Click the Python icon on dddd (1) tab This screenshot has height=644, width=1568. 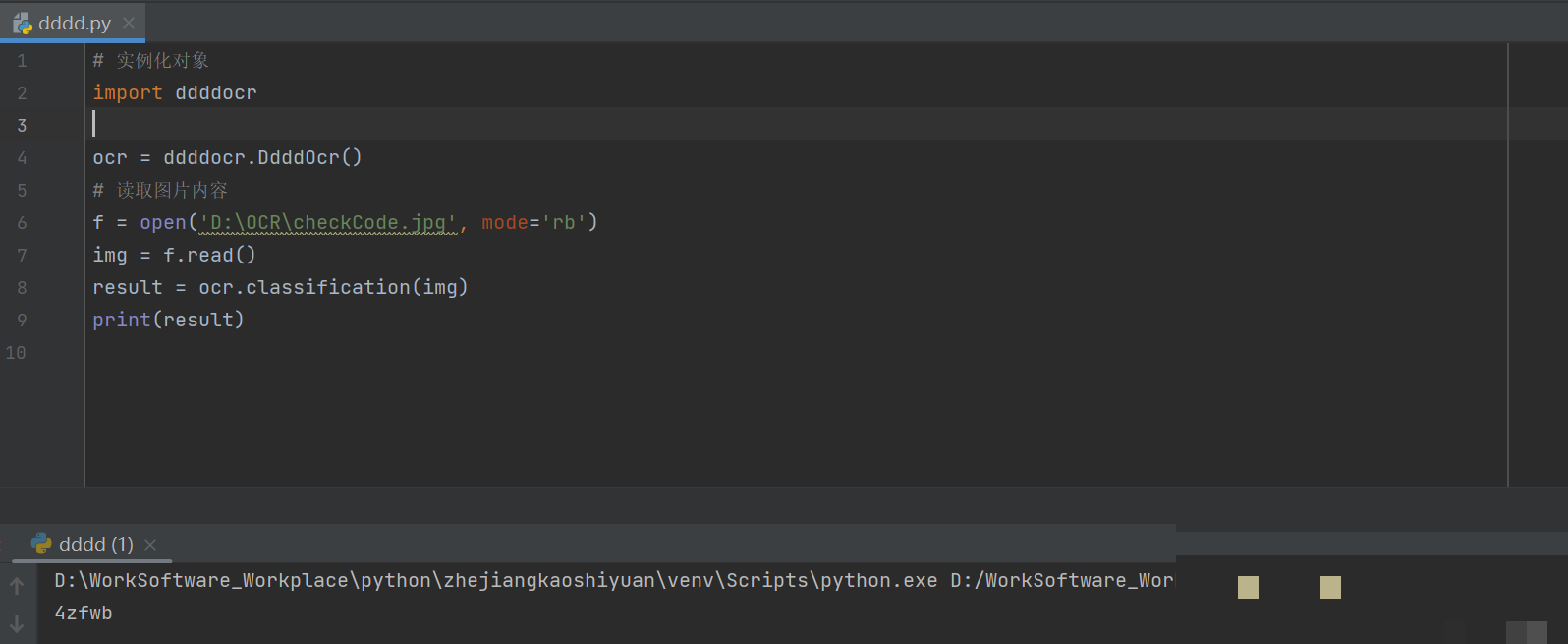pyautogui.click(x=41, y=544)
